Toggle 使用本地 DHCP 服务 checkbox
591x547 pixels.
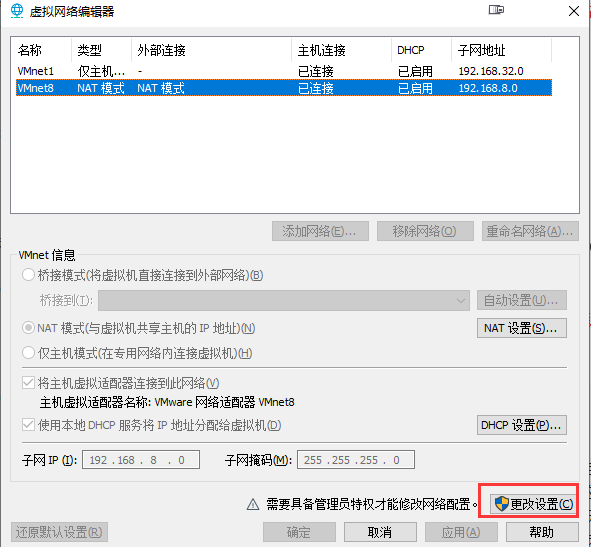coord(29,425)
